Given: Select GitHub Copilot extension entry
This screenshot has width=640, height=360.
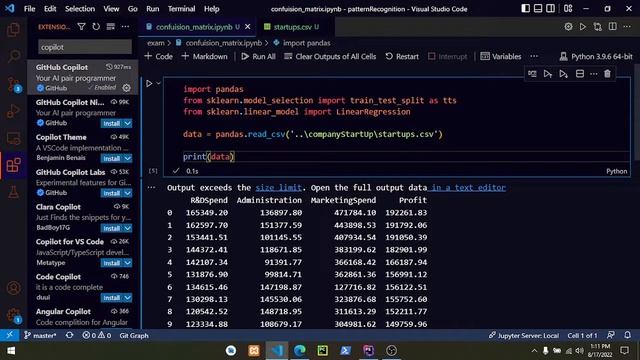Looking at the screenshot, I should click(83, 77).
